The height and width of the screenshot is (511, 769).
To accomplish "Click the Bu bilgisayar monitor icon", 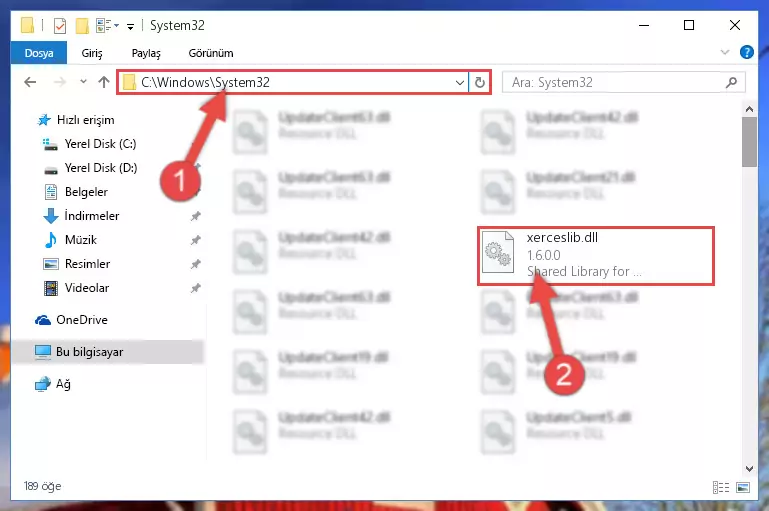I will coord(43,352).
